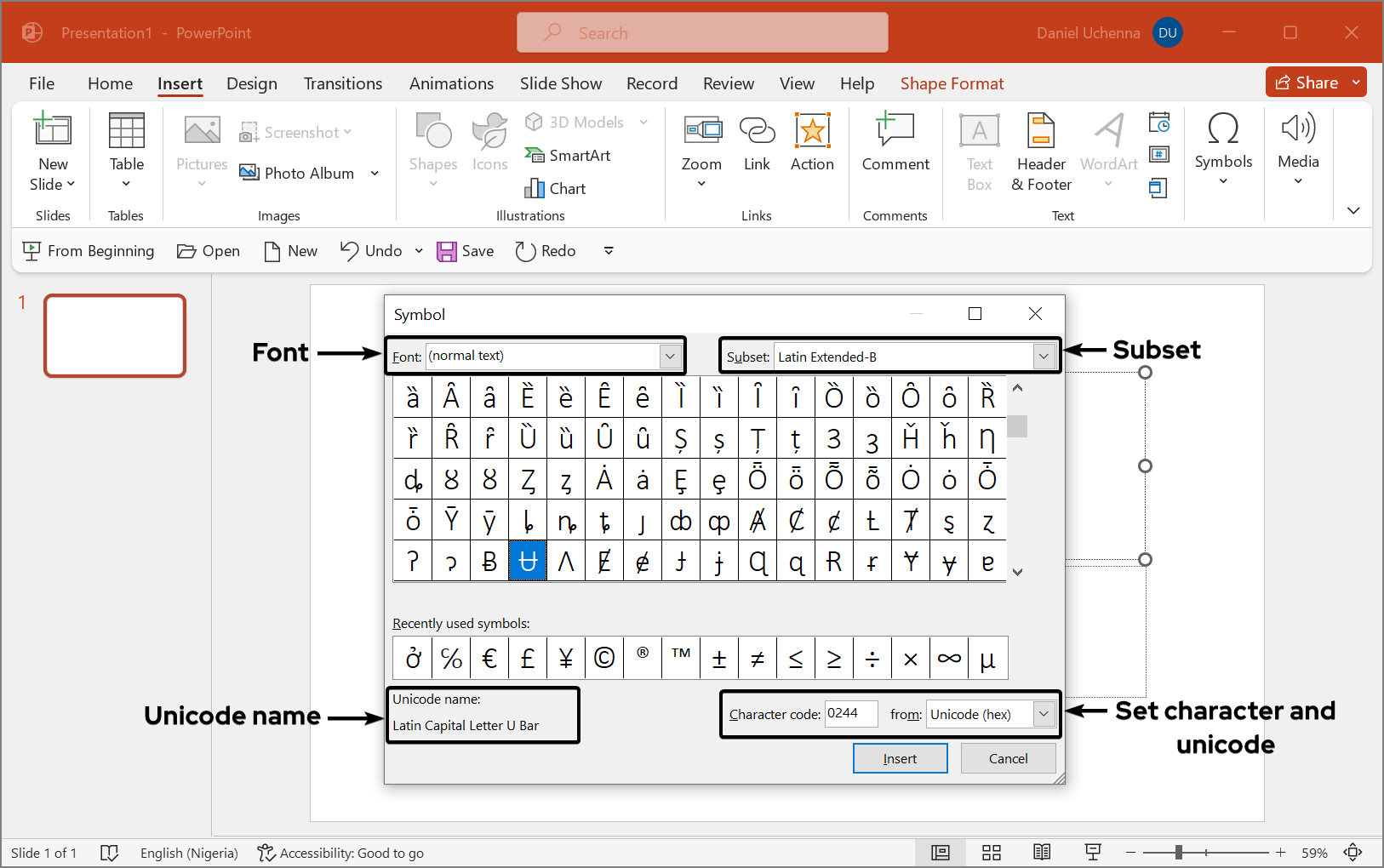The width and height of the screenshot is (1384, 868).
Task: Cancel the Symbol dialog
Action: click(1008, 758)
